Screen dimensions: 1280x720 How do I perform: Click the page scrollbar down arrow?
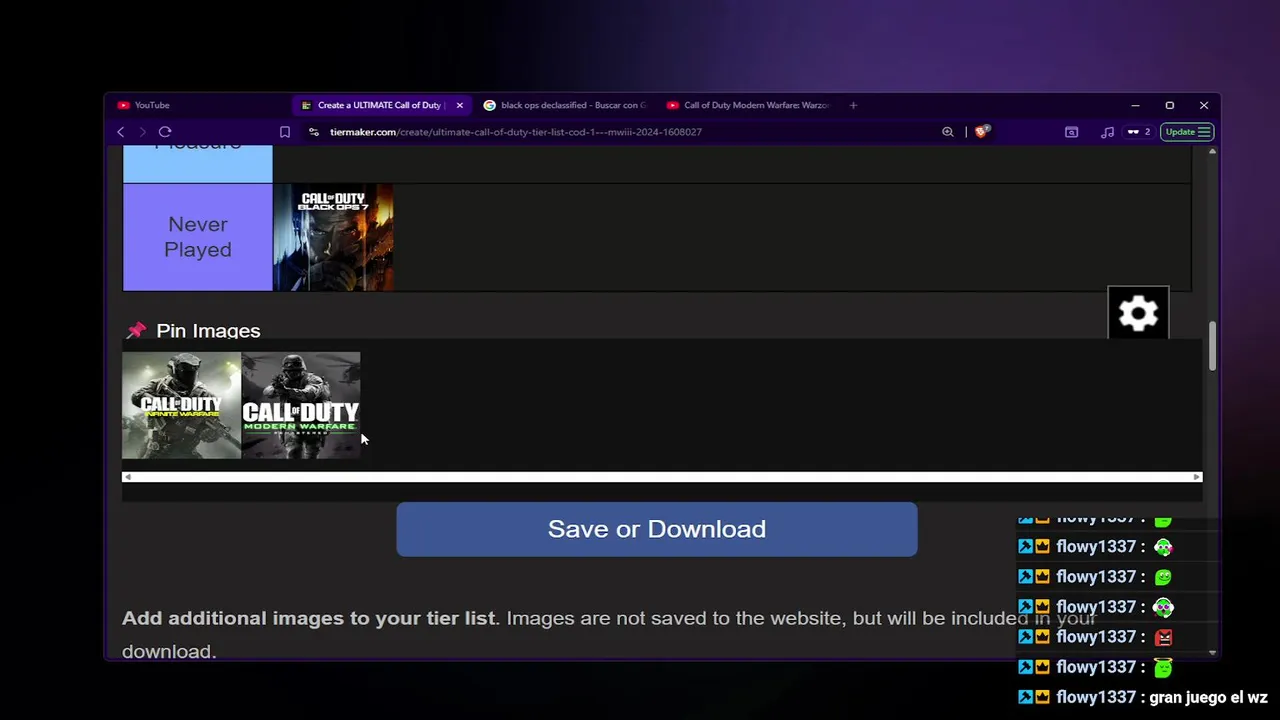[1213, 653]
